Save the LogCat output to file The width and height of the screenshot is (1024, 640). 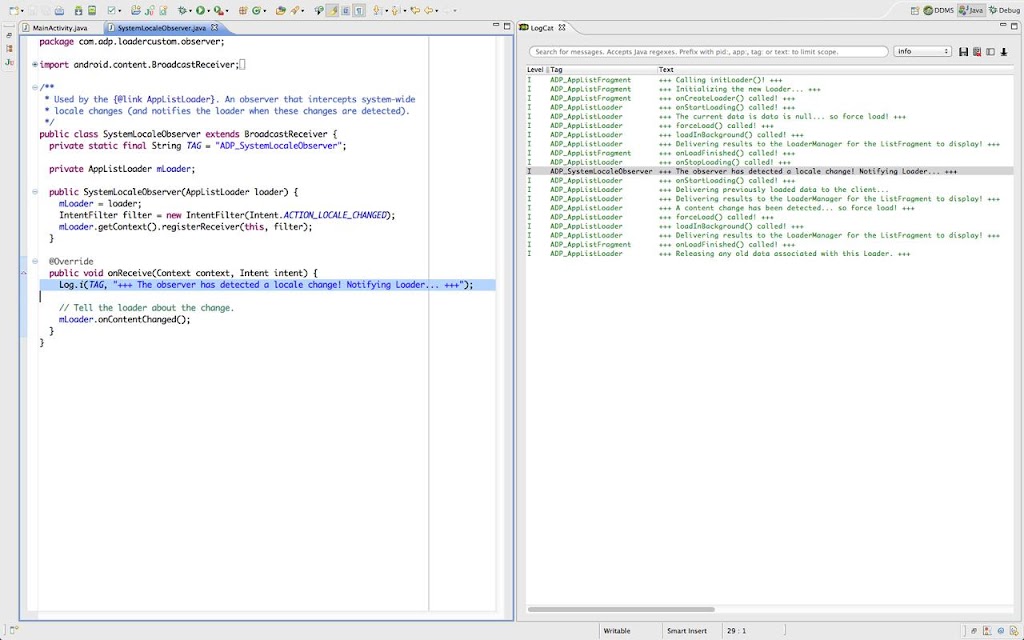[963, 51]
